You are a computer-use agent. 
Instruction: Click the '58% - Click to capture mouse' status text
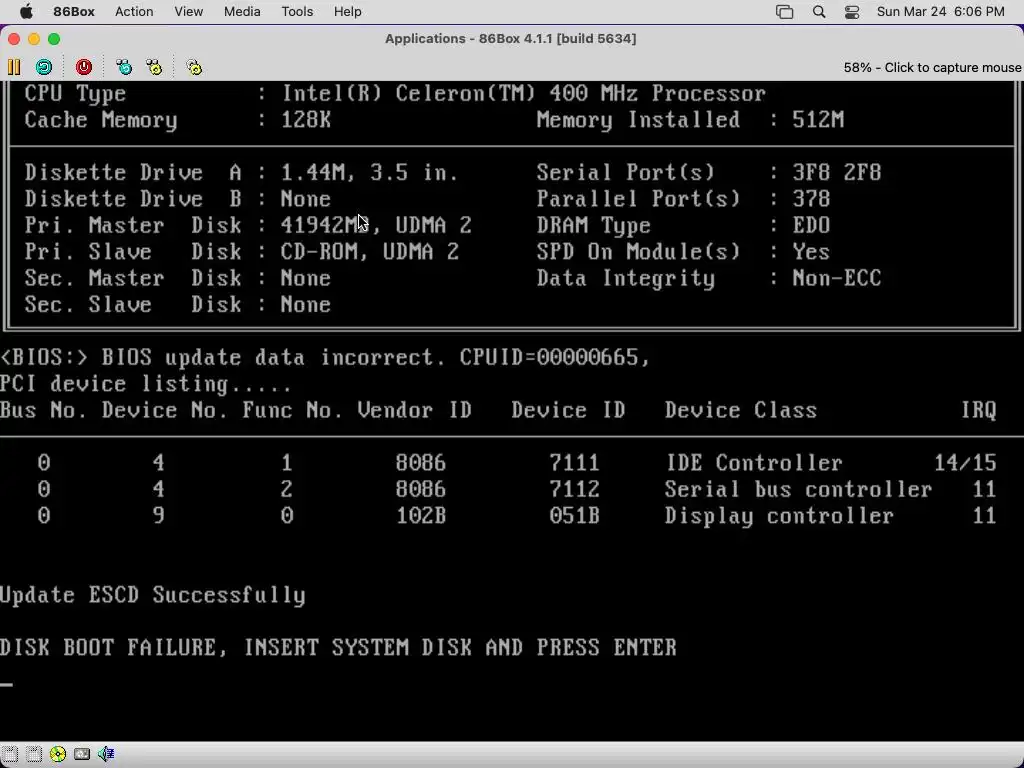[x=932, y=68]
